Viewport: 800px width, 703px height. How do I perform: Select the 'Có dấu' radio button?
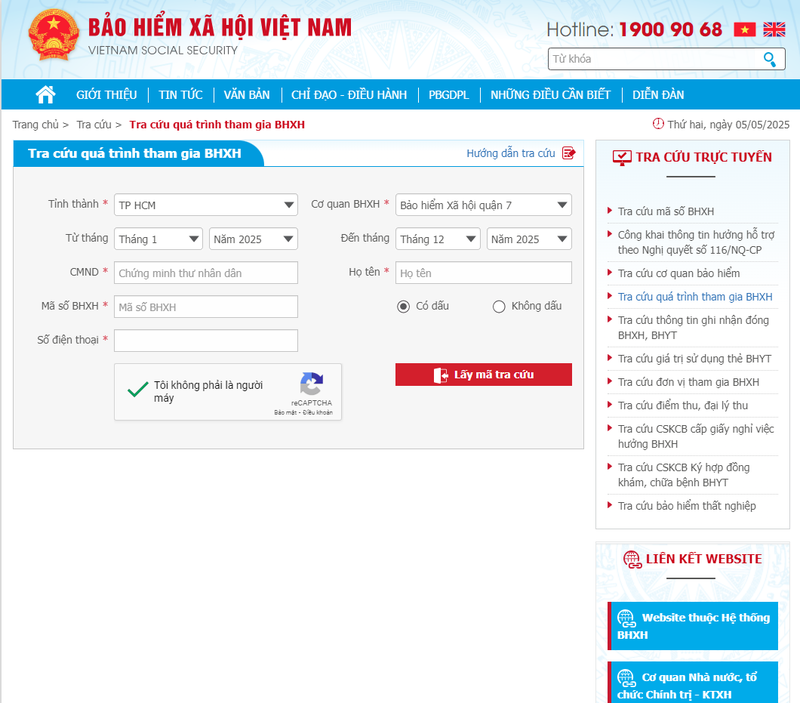[x=403, y=307]
